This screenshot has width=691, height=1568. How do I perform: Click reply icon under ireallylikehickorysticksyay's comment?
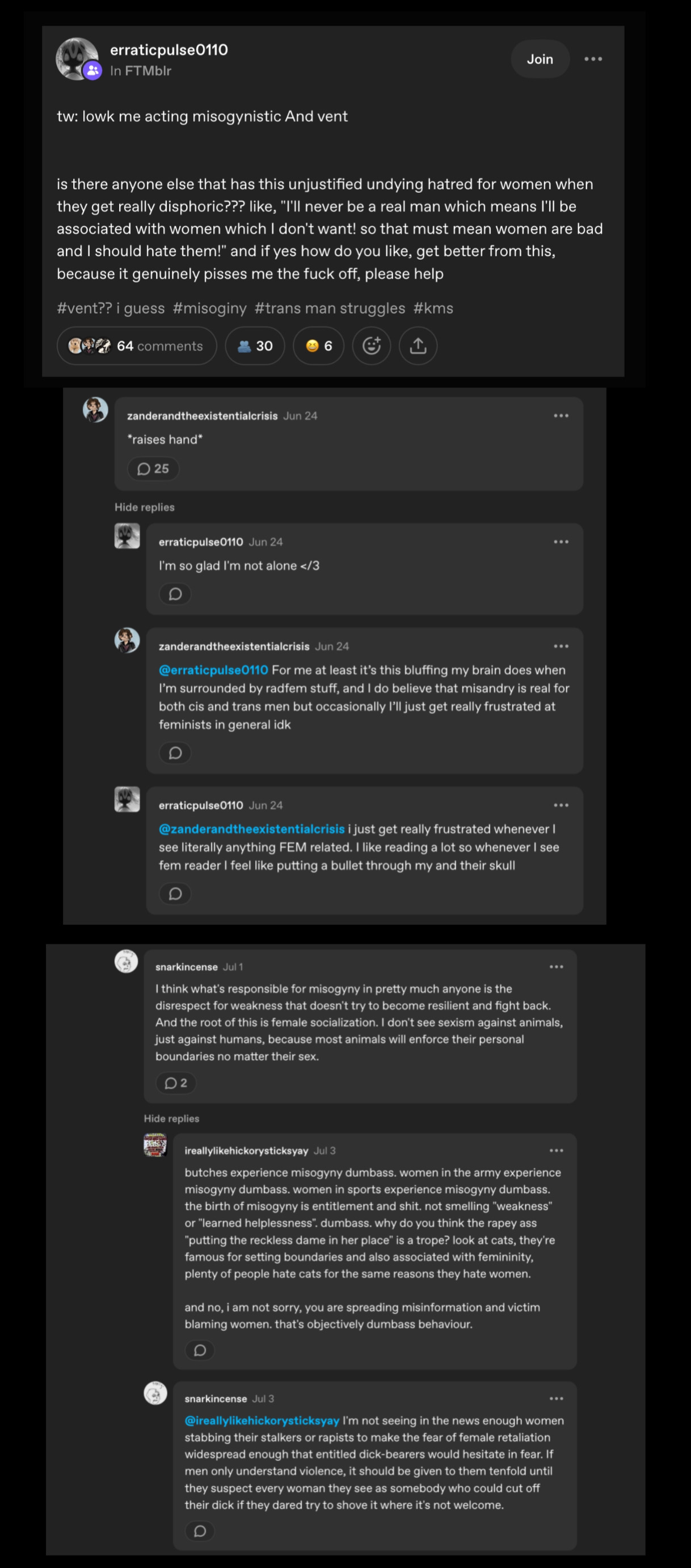click(x=200, y=1351)
